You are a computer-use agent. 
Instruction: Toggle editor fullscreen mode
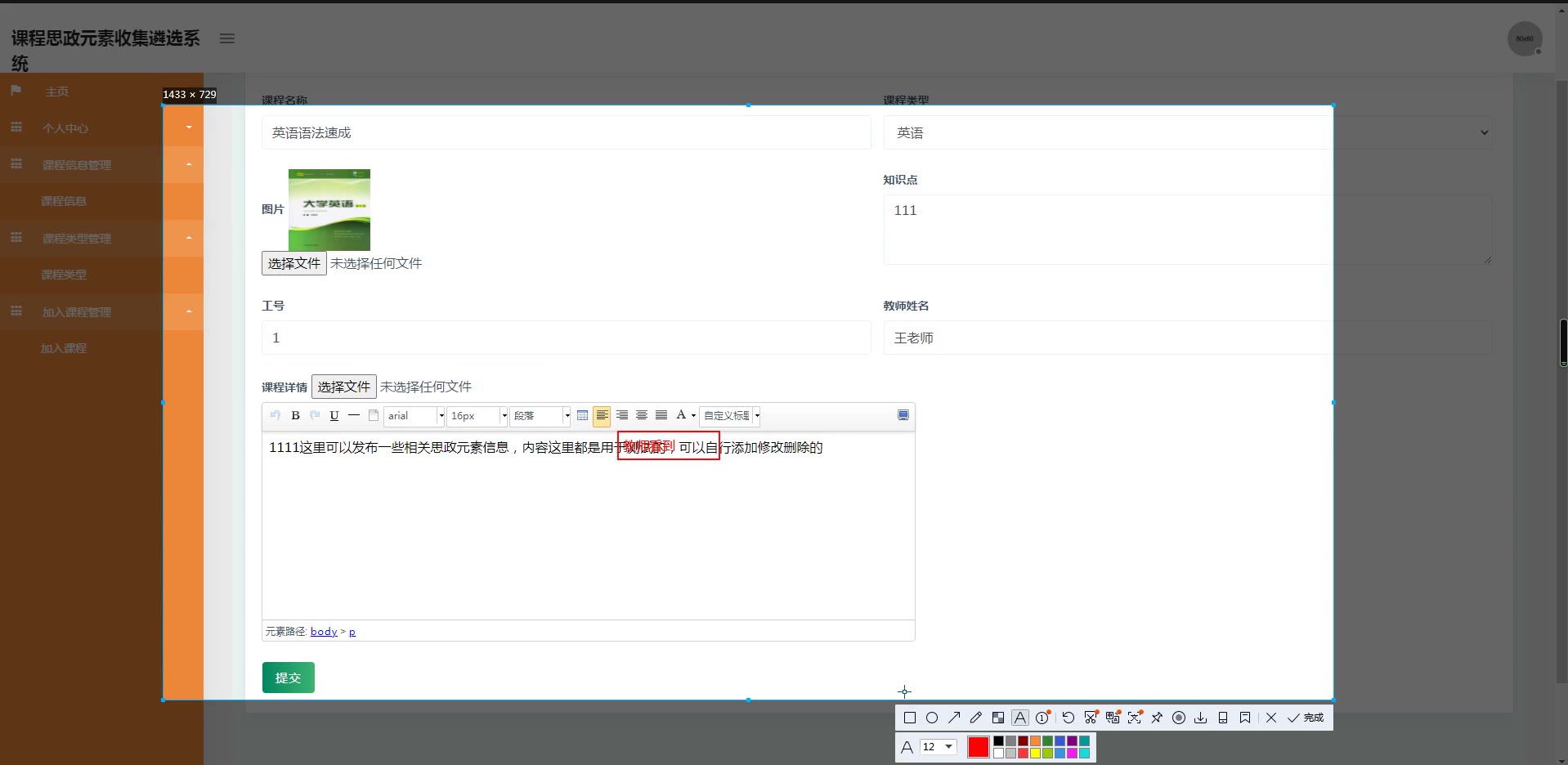[x=903, y=415]
